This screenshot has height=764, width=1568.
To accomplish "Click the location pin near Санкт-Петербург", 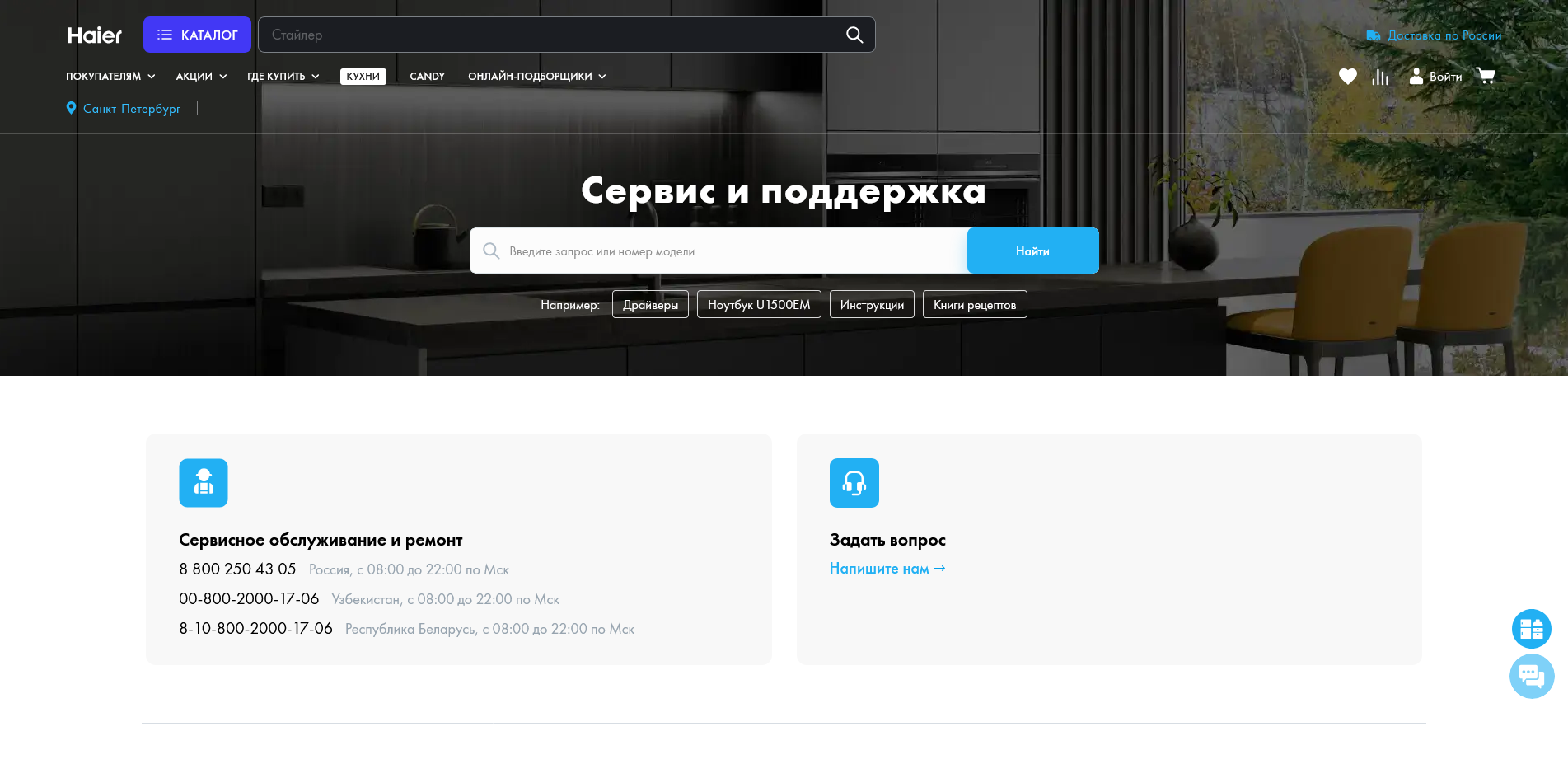I will pos(71,107).
